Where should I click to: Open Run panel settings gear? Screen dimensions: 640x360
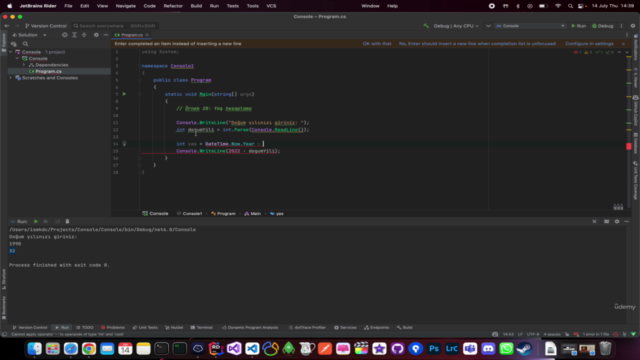coord(617,222)
